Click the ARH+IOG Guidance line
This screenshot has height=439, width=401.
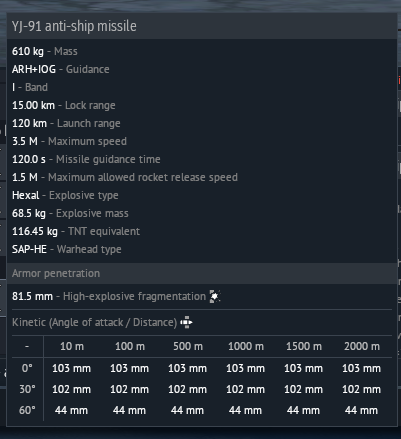(x=61, y=69)
